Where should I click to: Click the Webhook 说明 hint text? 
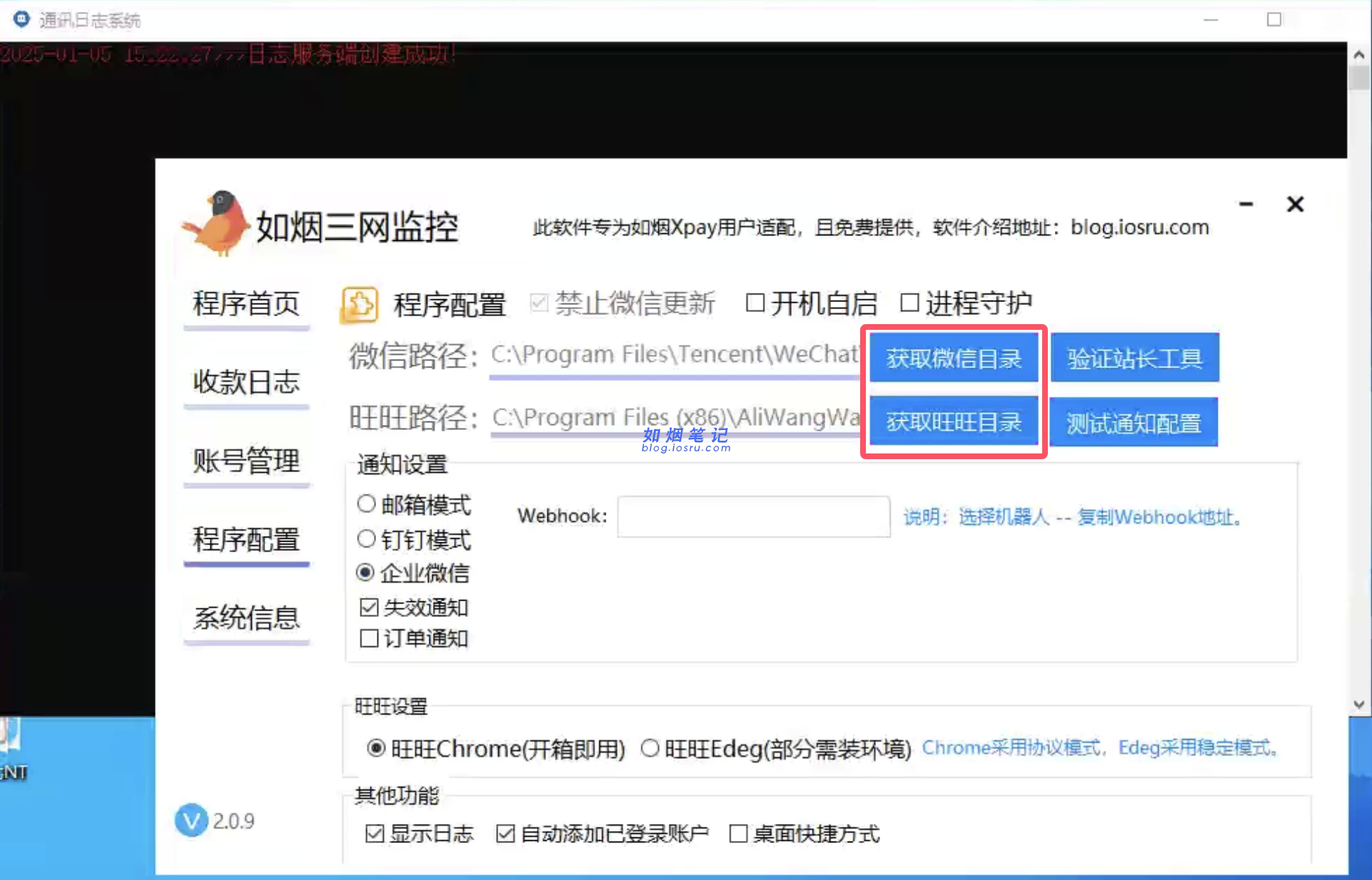coord(1074,517)
